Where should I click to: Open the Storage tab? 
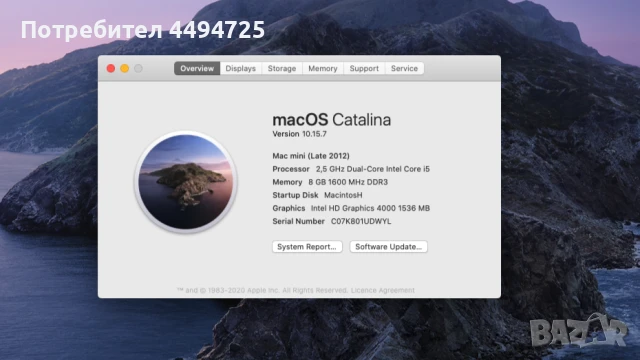282,69
